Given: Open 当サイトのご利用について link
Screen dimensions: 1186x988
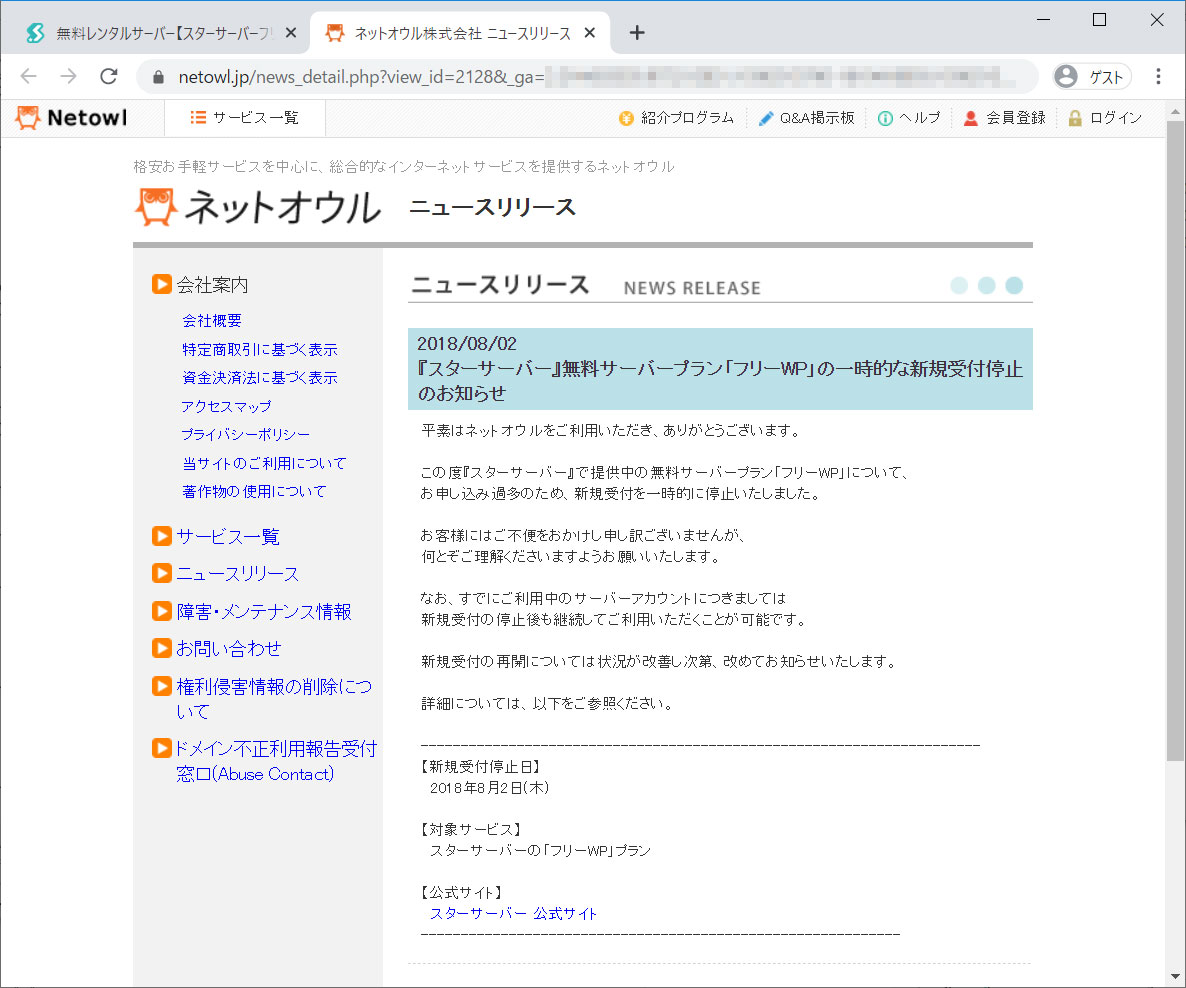Looking at the screenshot, I should click(264, 463).
